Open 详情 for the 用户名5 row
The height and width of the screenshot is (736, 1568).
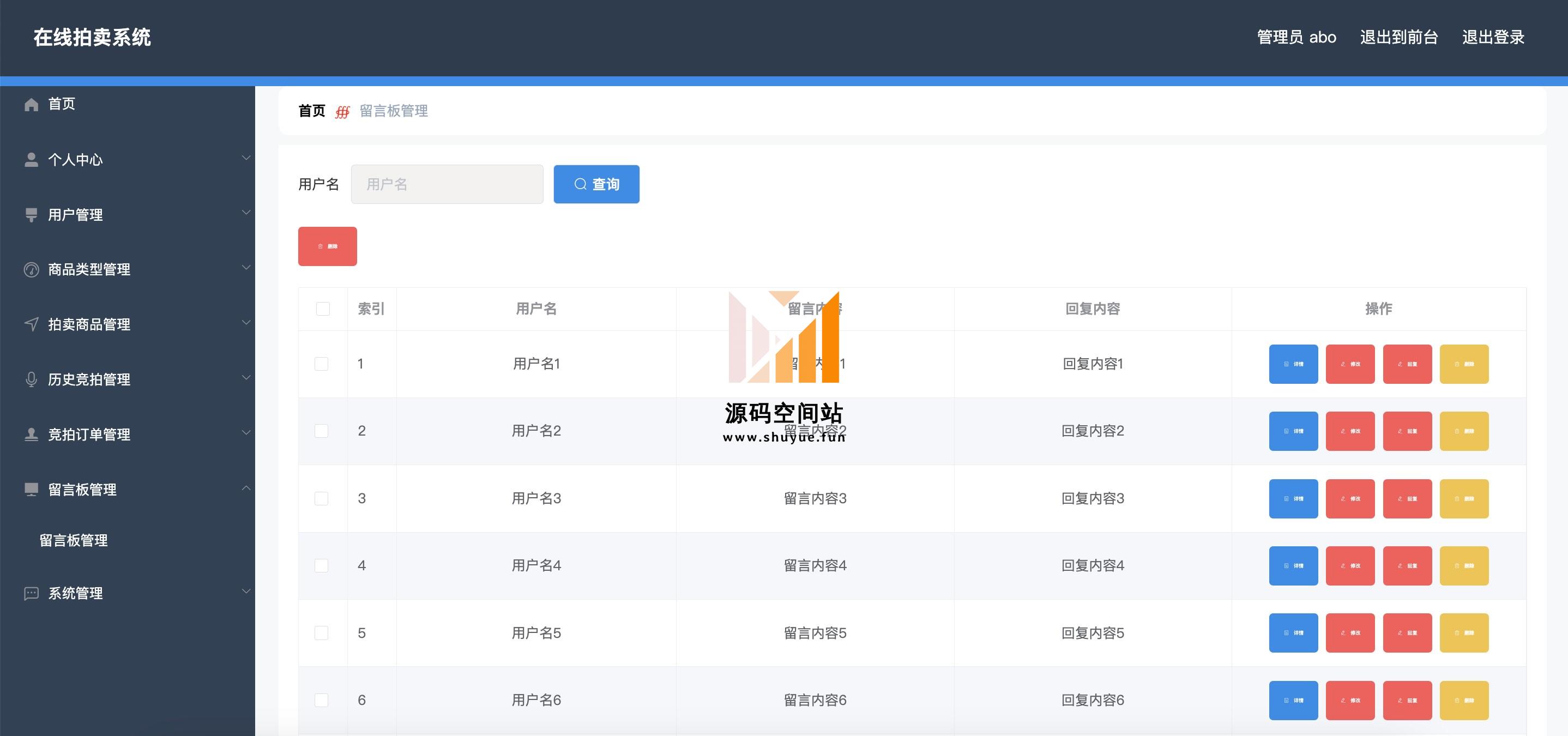pyautogui.click(x=1293, y=633)
